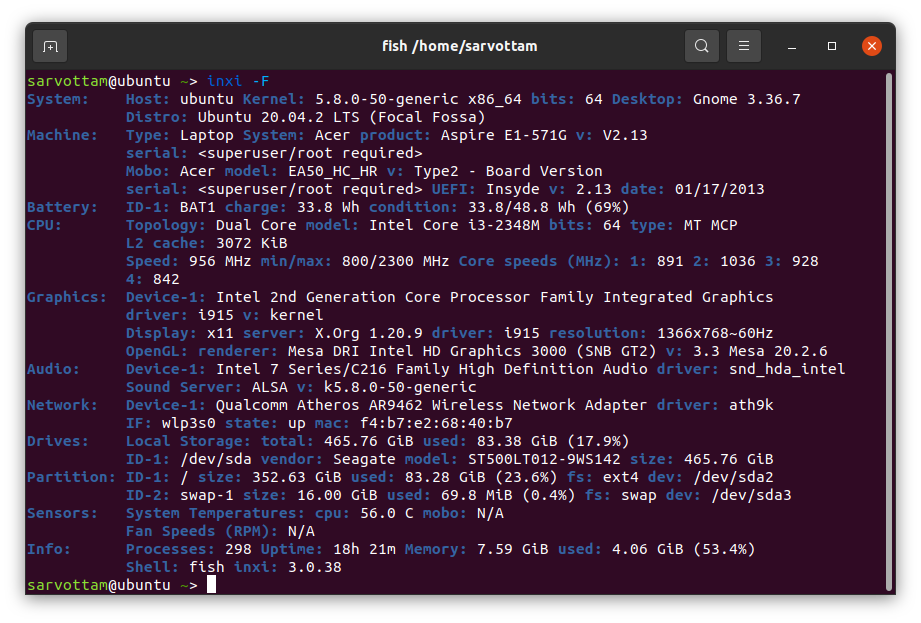Open a new terminal tab

[x=50, y=46]
